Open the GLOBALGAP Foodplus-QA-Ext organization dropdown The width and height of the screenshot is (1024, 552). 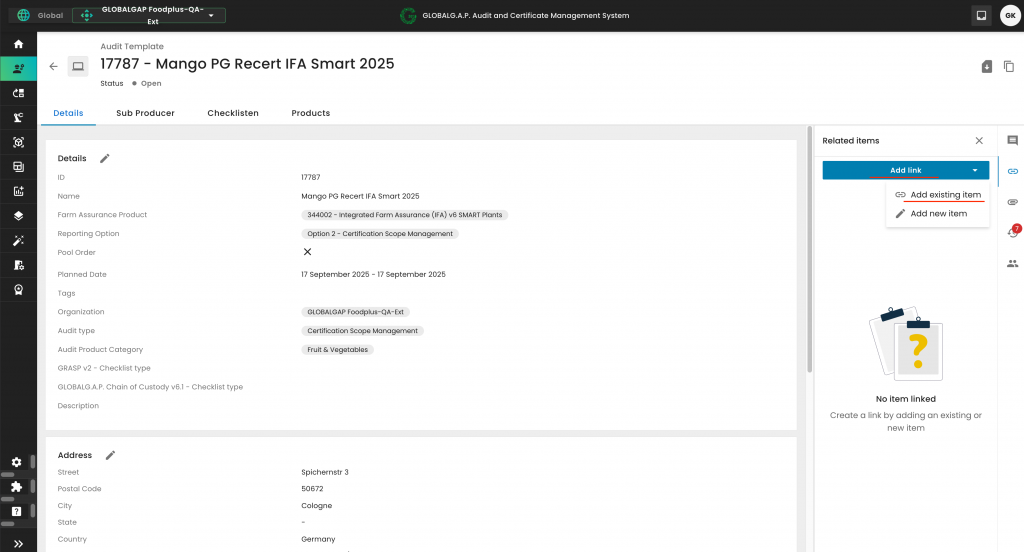[x=150, y=16]
